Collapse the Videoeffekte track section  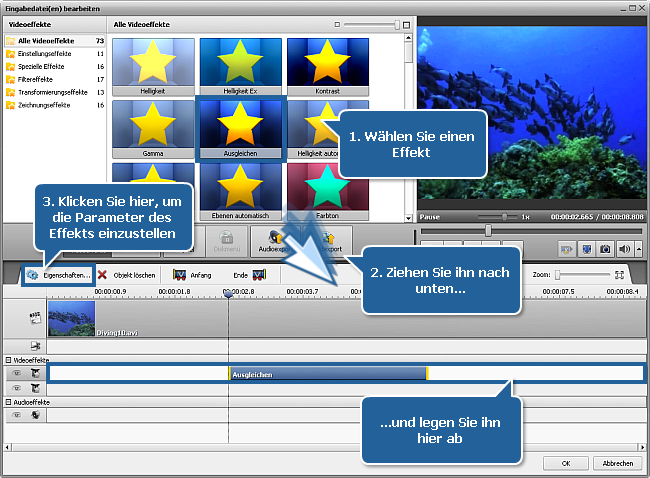[8, 360]
